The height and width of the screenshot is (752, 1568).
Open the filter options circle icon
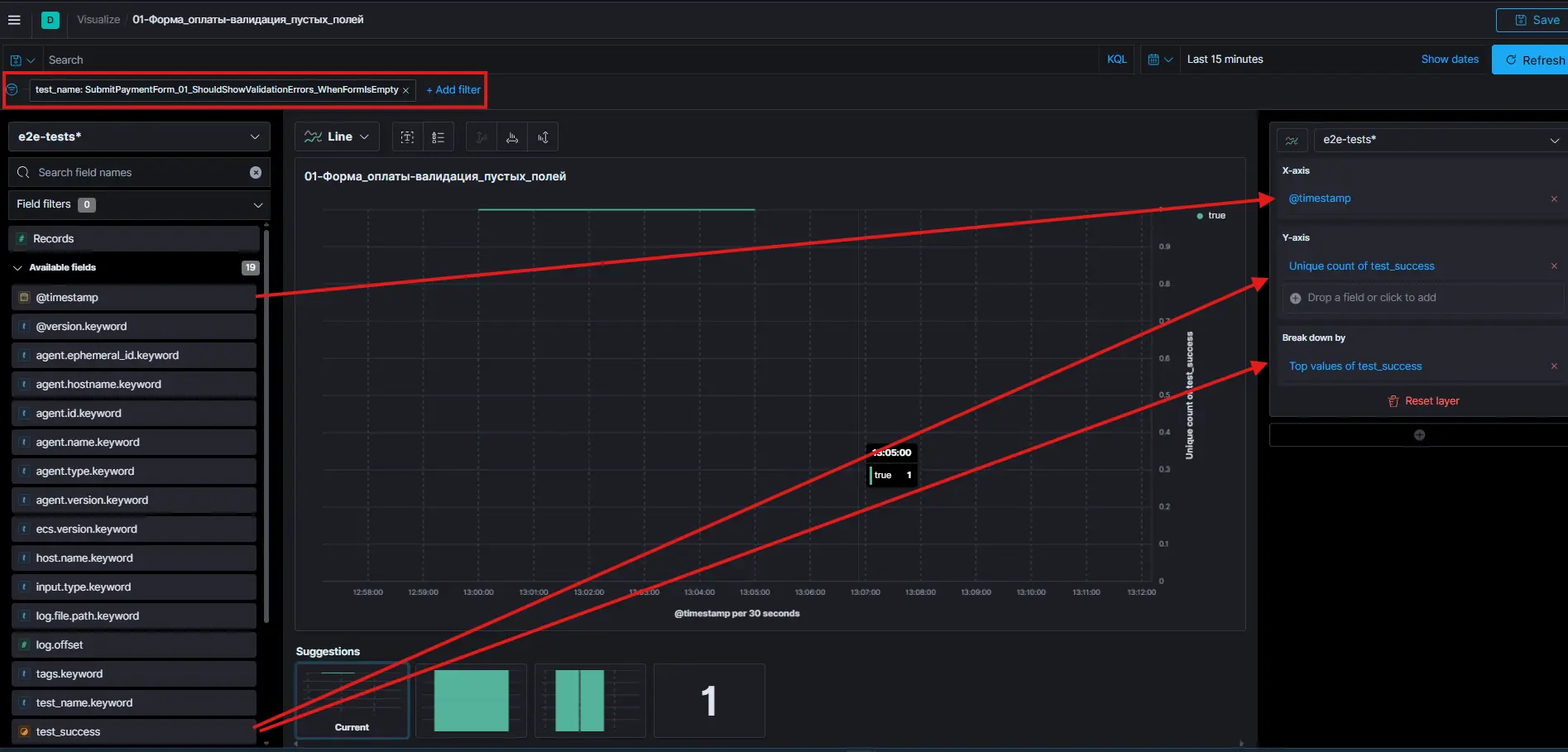tap(12, 89)
